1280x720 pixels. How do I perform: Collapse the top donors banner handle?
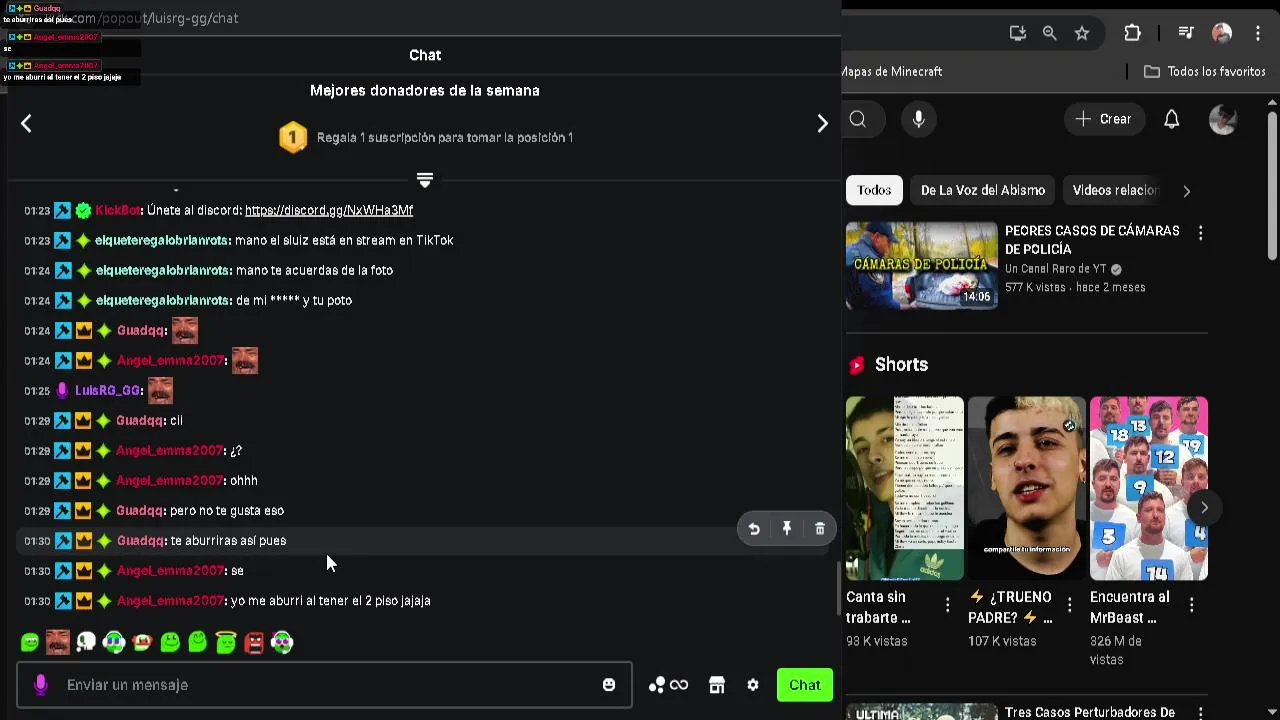424,180
